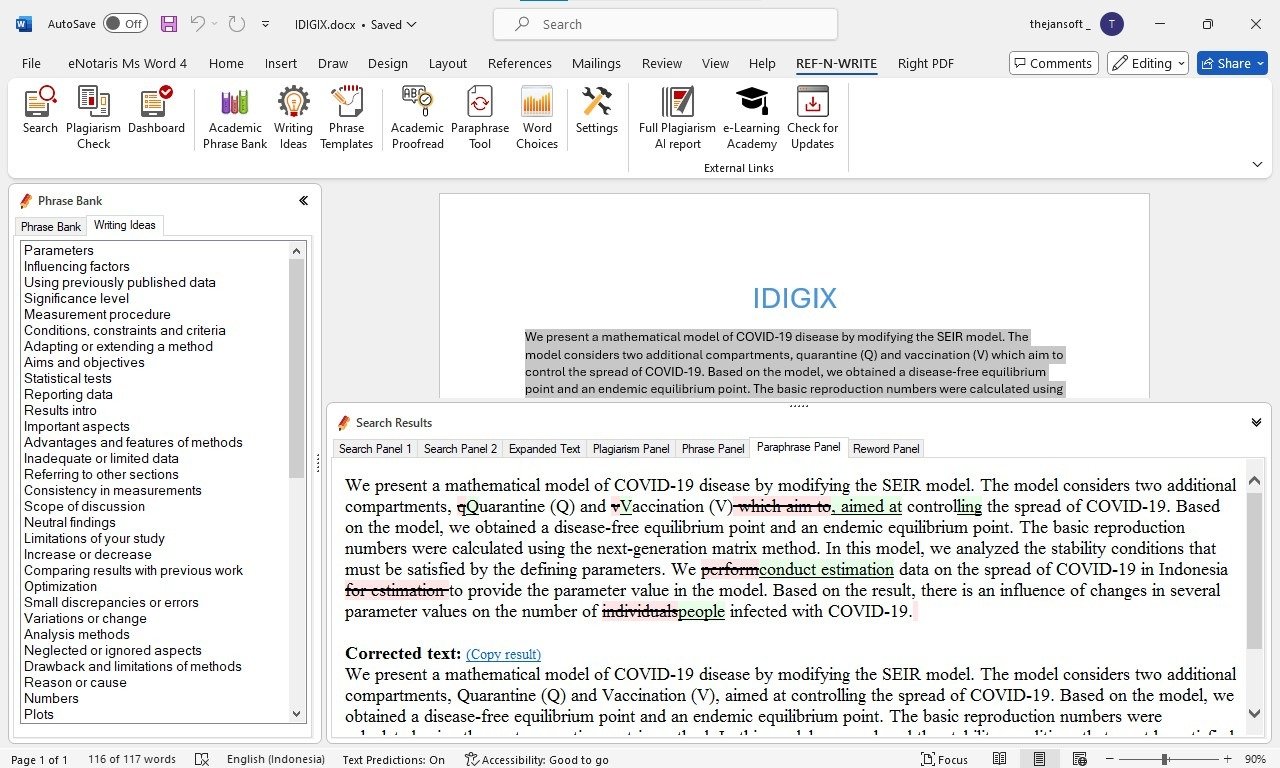Open REF-N-WRITE Settings
The width and height of the screenshot is (1280, 768).
[x=597, y=110]
